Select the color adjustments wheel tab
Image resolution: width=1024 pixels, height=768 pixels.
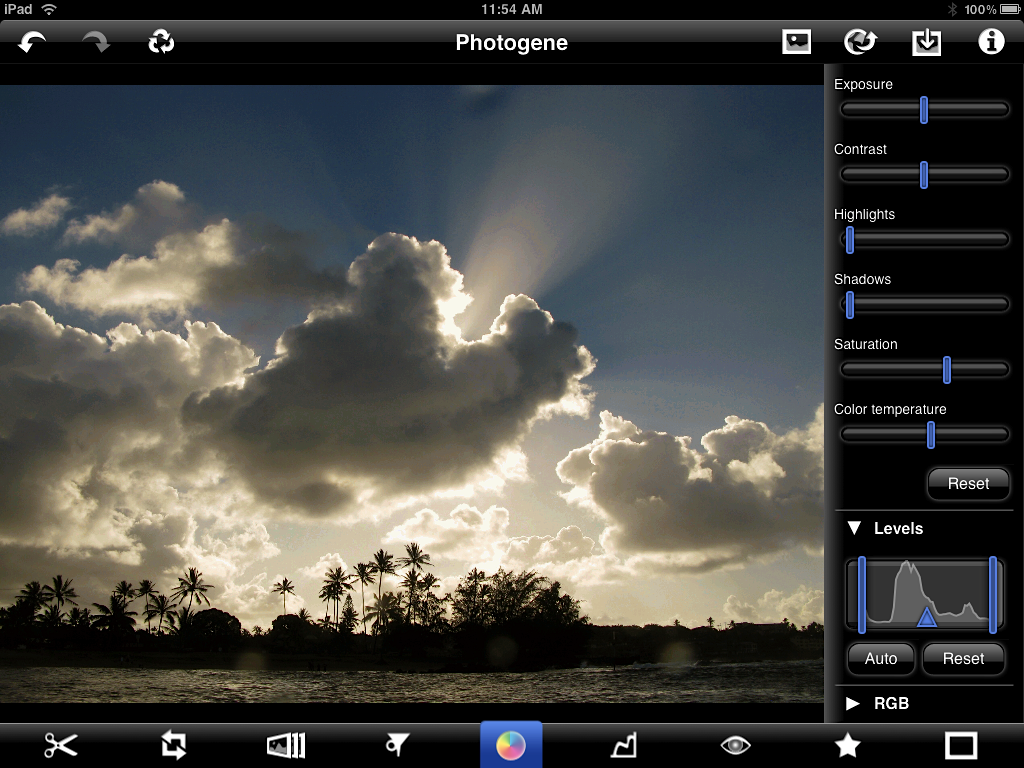pos(511,745)
